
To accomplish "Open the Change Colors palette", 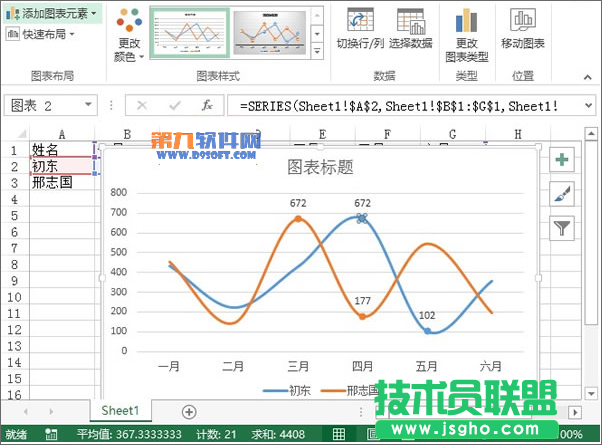I will [x=129, y=35].
